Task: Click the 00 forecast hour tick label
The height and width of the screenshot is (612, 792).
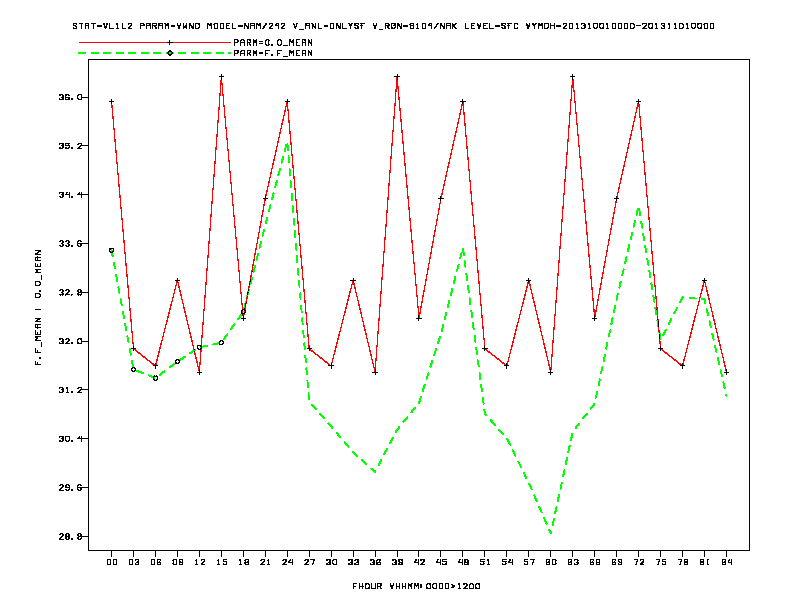Action: pyautogui.click(x=112, y=562)
